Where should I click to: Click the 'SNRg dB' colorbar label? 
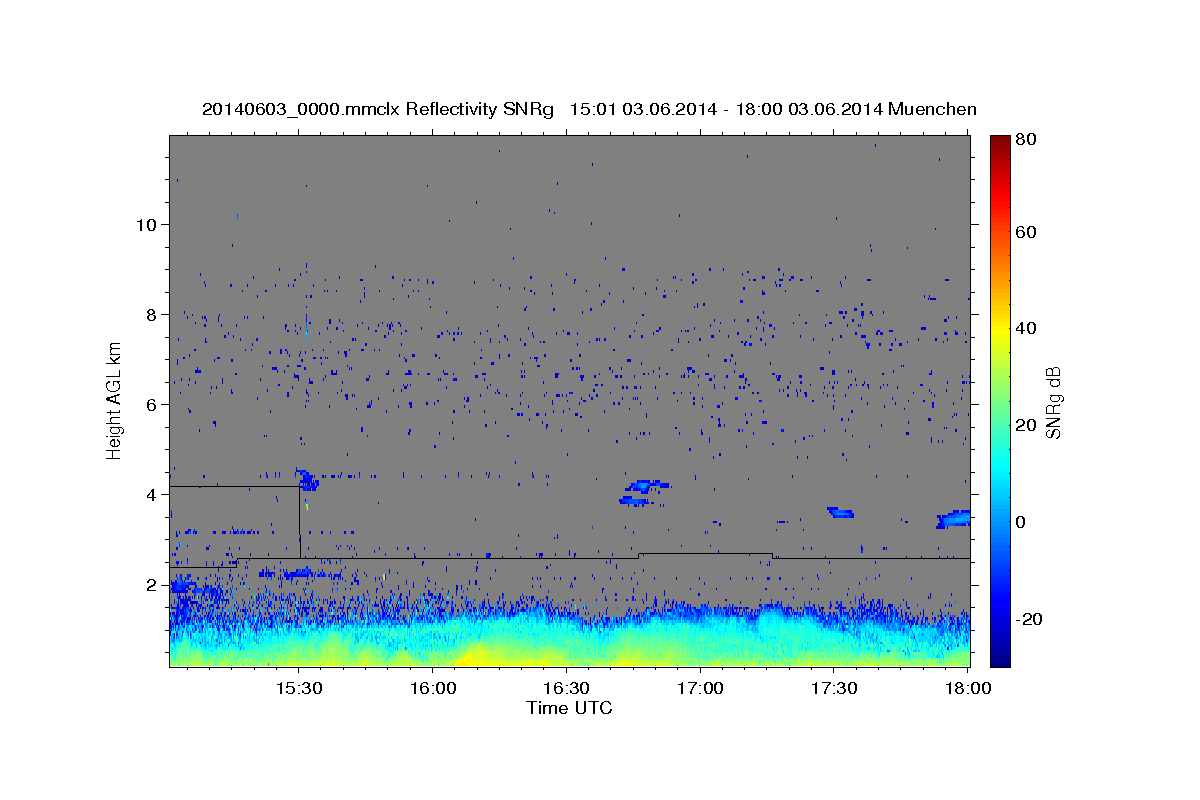(1054, 402)
